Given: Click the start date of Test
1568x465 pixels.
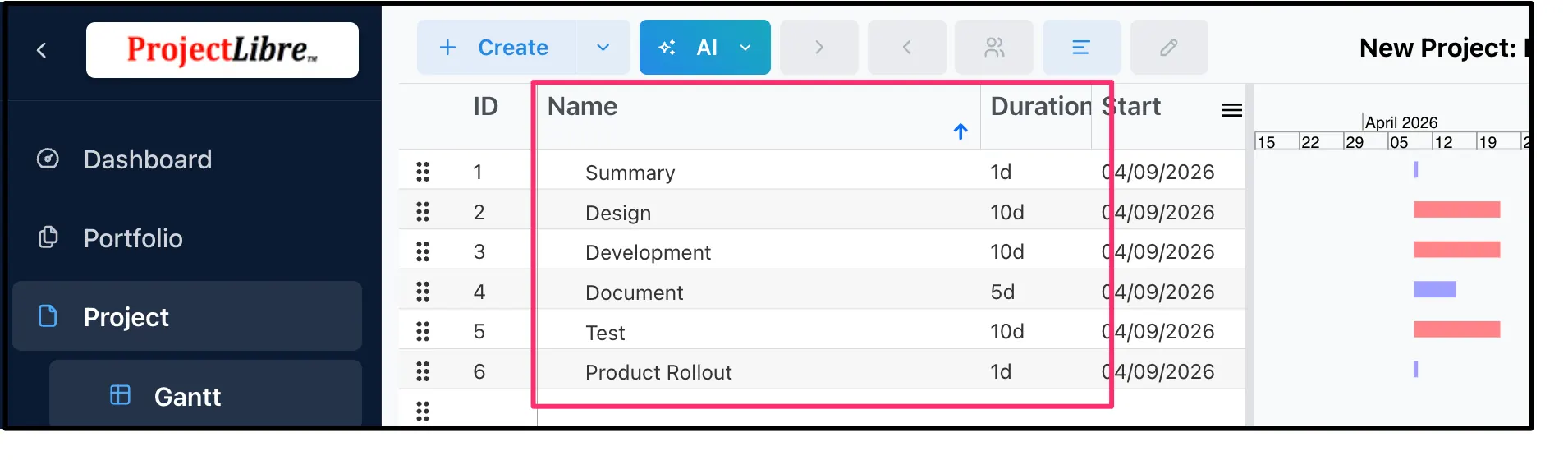Looking at the screenshot, I should click(1158, 331).
